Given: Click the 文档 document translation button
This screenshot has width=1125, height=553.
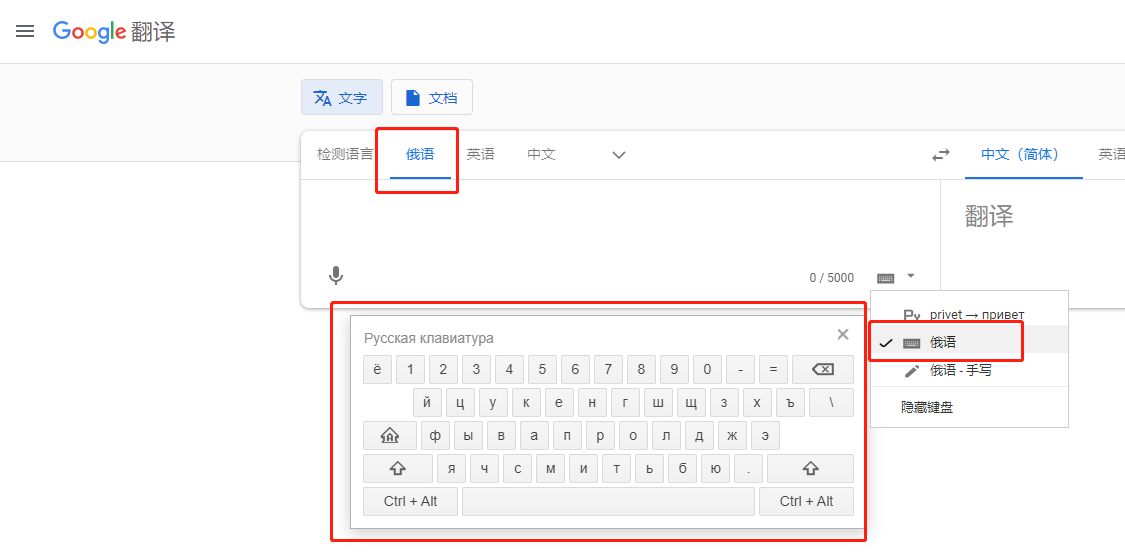Looking at the screenshot, I should pos(432,98).
